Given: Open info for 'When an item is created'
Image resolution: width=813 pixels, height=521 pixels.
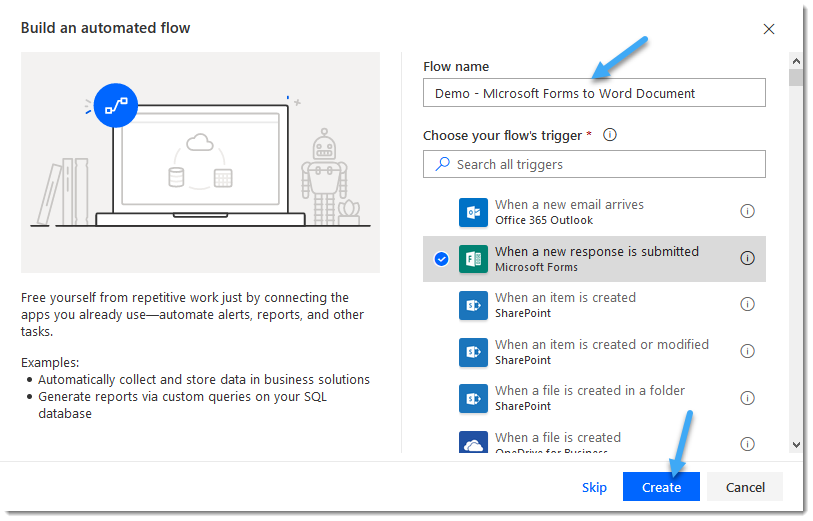Looking at the screenshot, I should point(747,304).
